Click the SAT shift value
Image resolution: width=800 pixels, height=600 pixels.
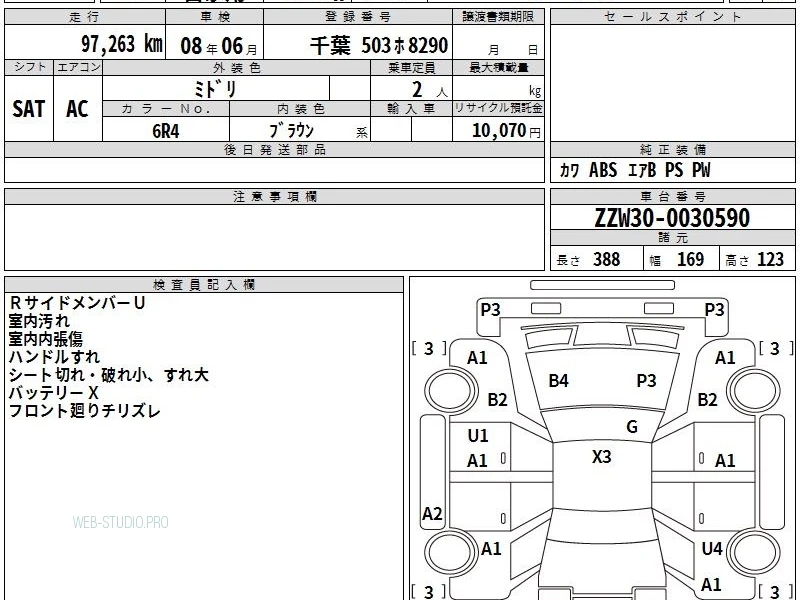[29, 109]
